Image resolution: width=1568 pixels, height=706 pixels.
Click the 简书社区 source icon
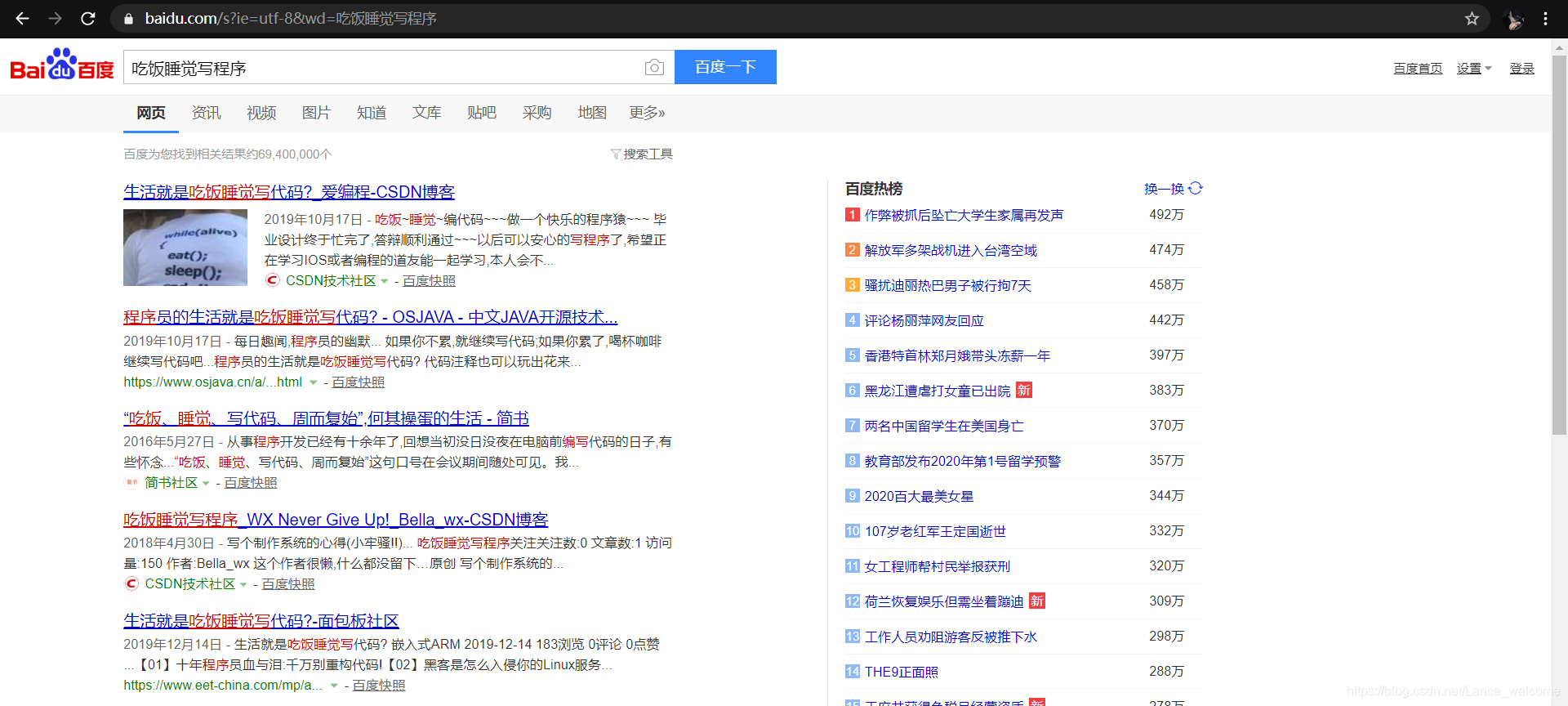(131, 482)
